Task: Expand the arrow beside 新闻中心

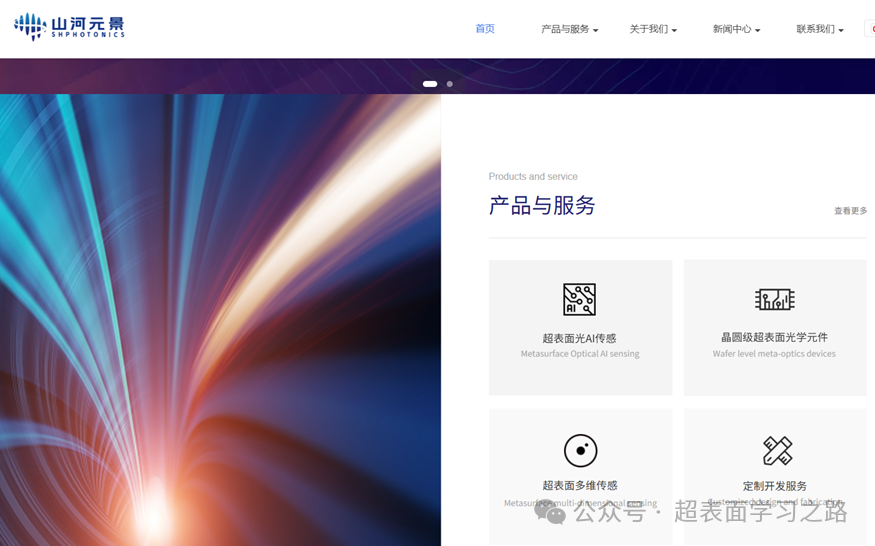Action: (757, 30)
